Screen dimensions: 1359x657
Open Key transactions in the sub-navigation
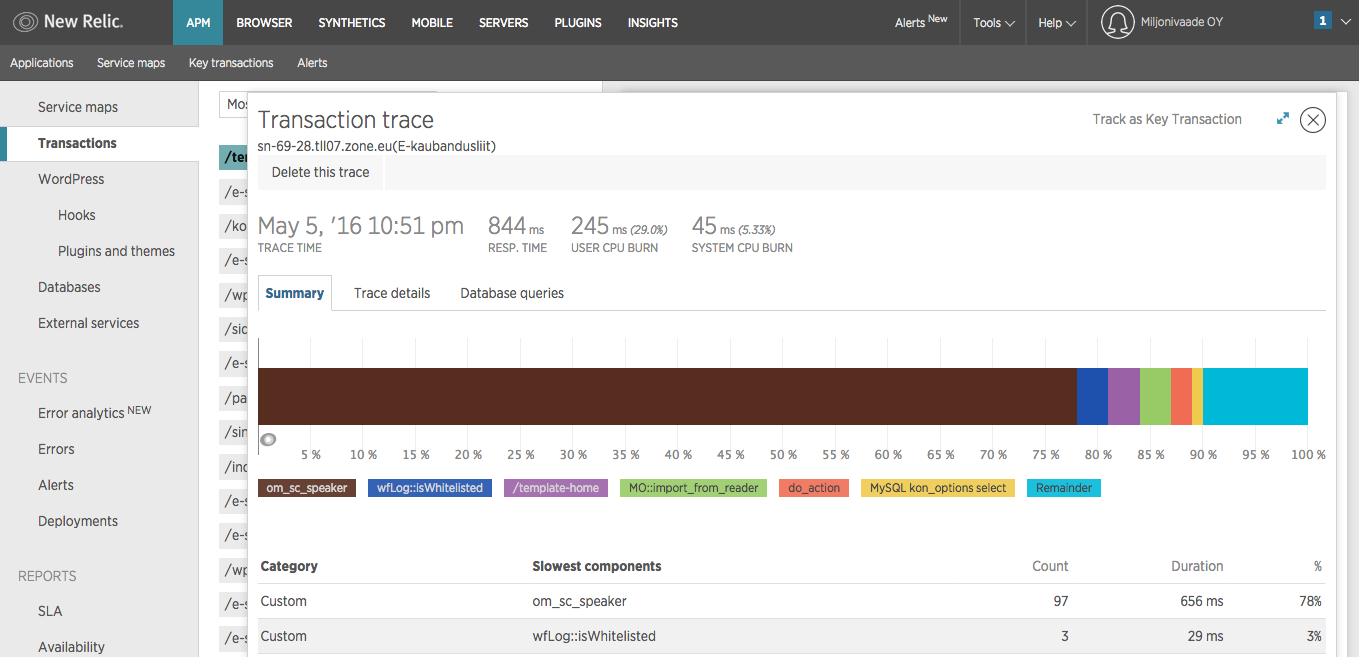(231, 62)
